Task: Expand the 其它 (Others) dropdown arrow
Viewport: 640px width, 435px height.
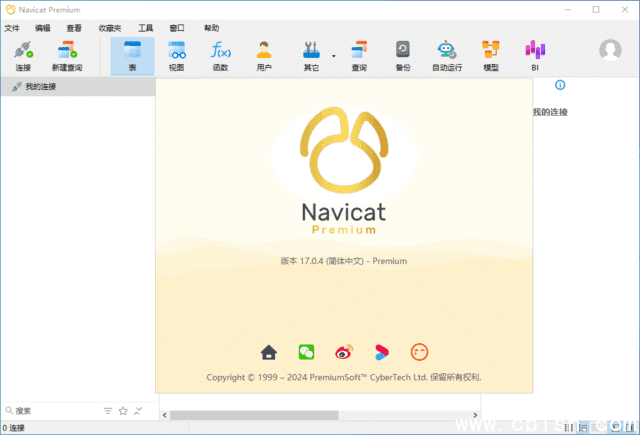Action: point(333,57)
